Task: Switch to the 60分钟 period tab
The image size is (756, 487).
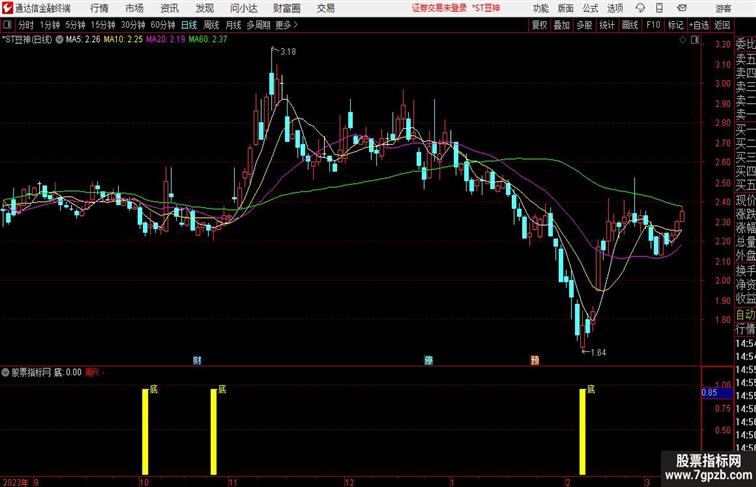Action: click(x=163, y=25)
